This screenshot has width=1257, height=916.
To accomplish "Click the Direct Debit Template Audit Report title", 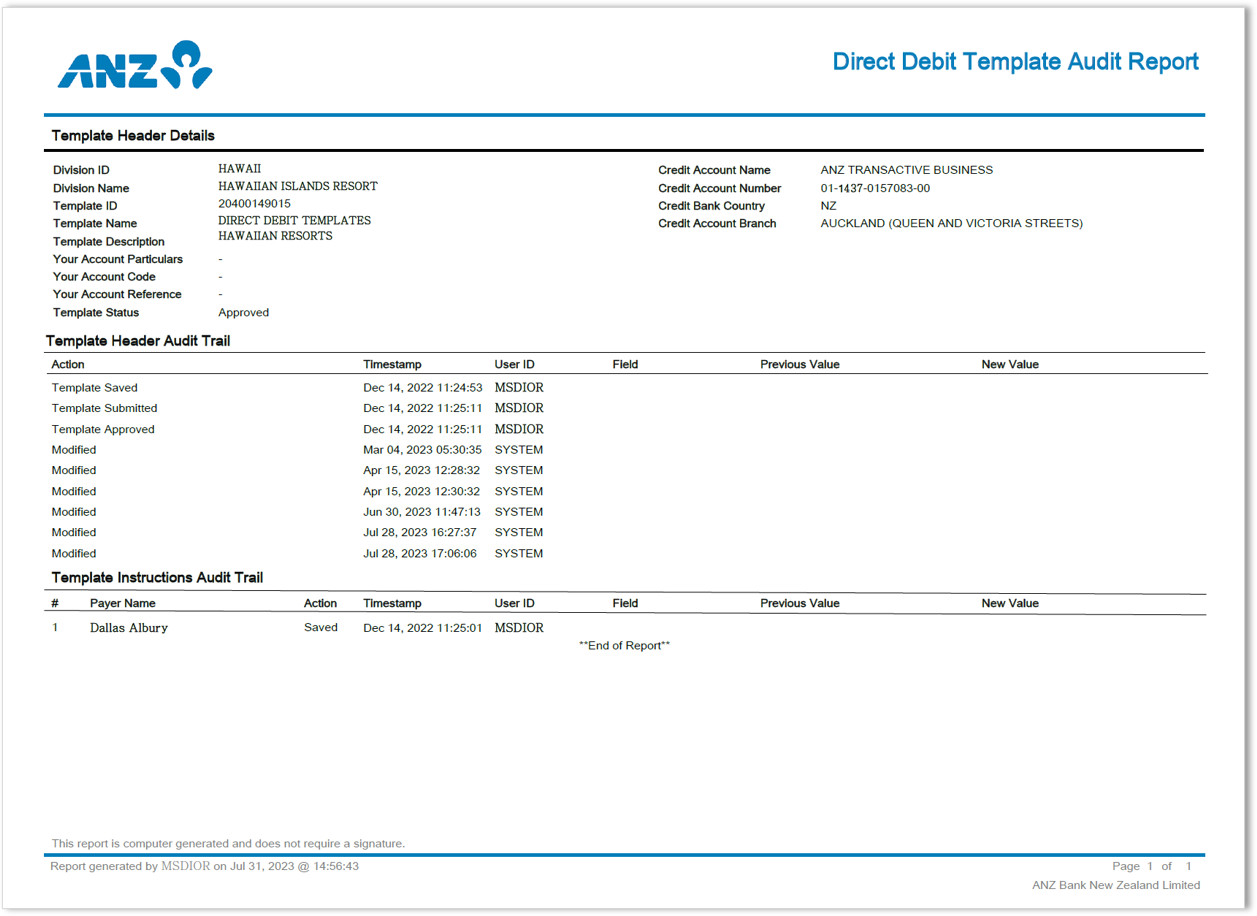I will pos(1014,61).
